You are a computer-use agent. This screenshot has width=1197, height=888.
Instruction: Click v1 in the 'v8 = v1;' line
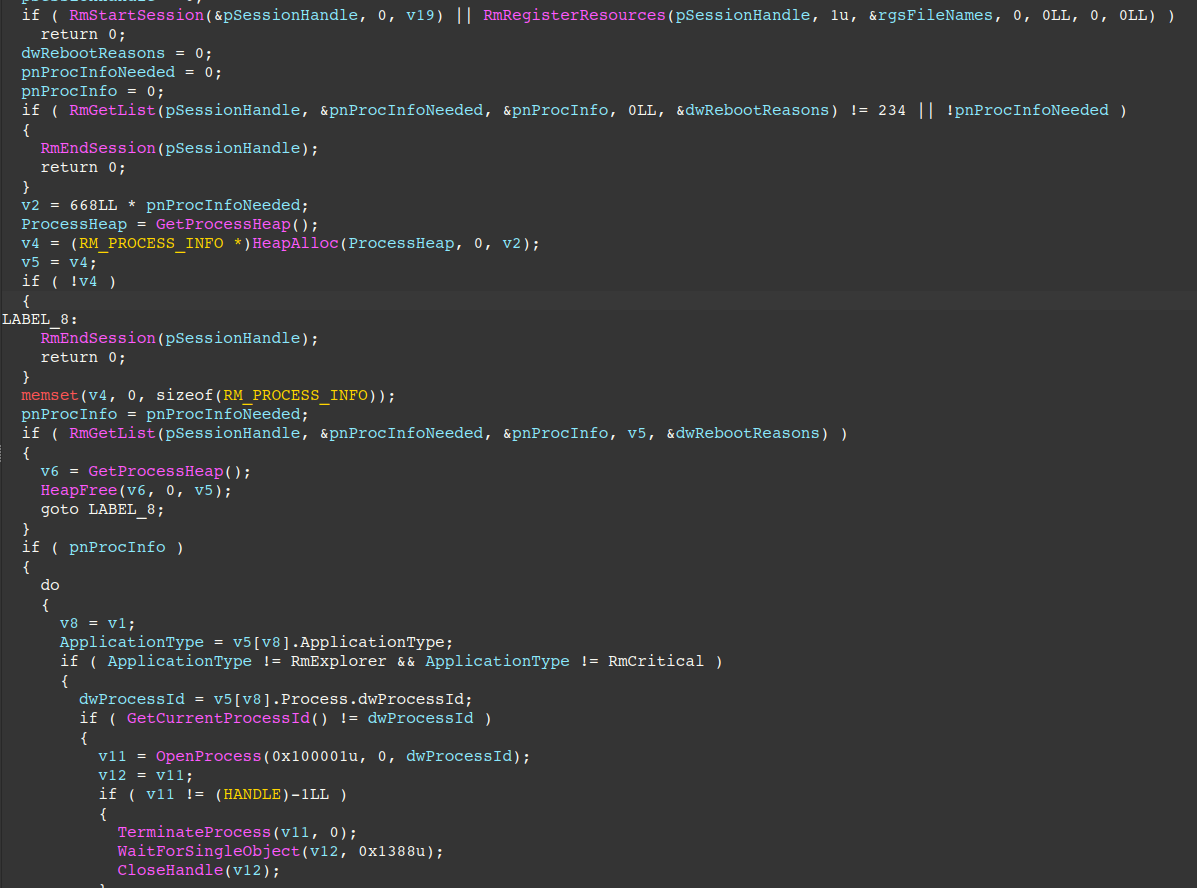pyautogui.click(x=117, y=624)
